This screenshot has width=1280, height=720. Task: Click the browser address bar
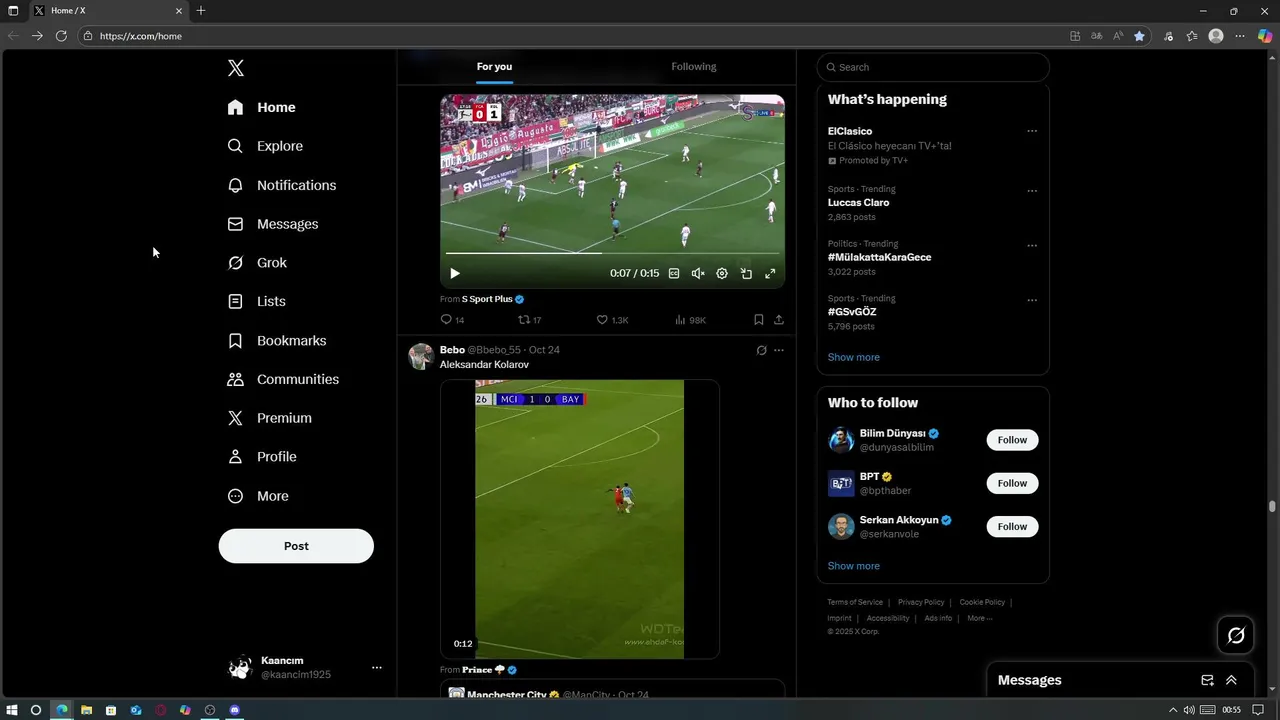(x=570, y=35)
